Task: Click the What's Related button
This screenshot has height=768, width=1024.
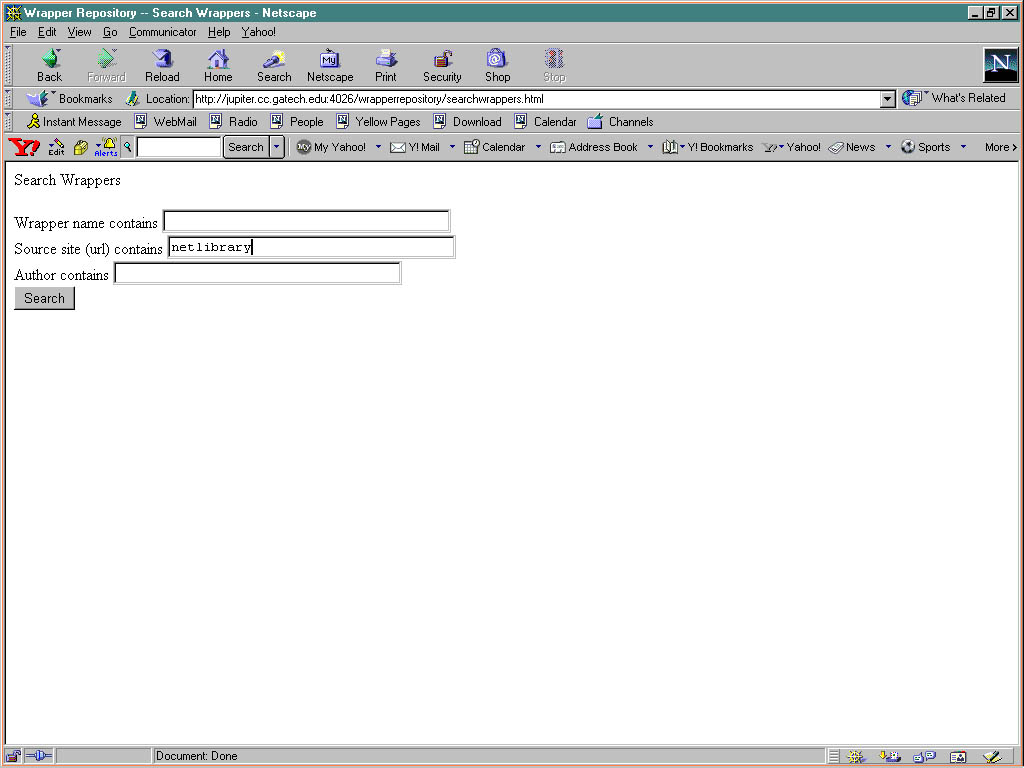Action: pos(956,98)
